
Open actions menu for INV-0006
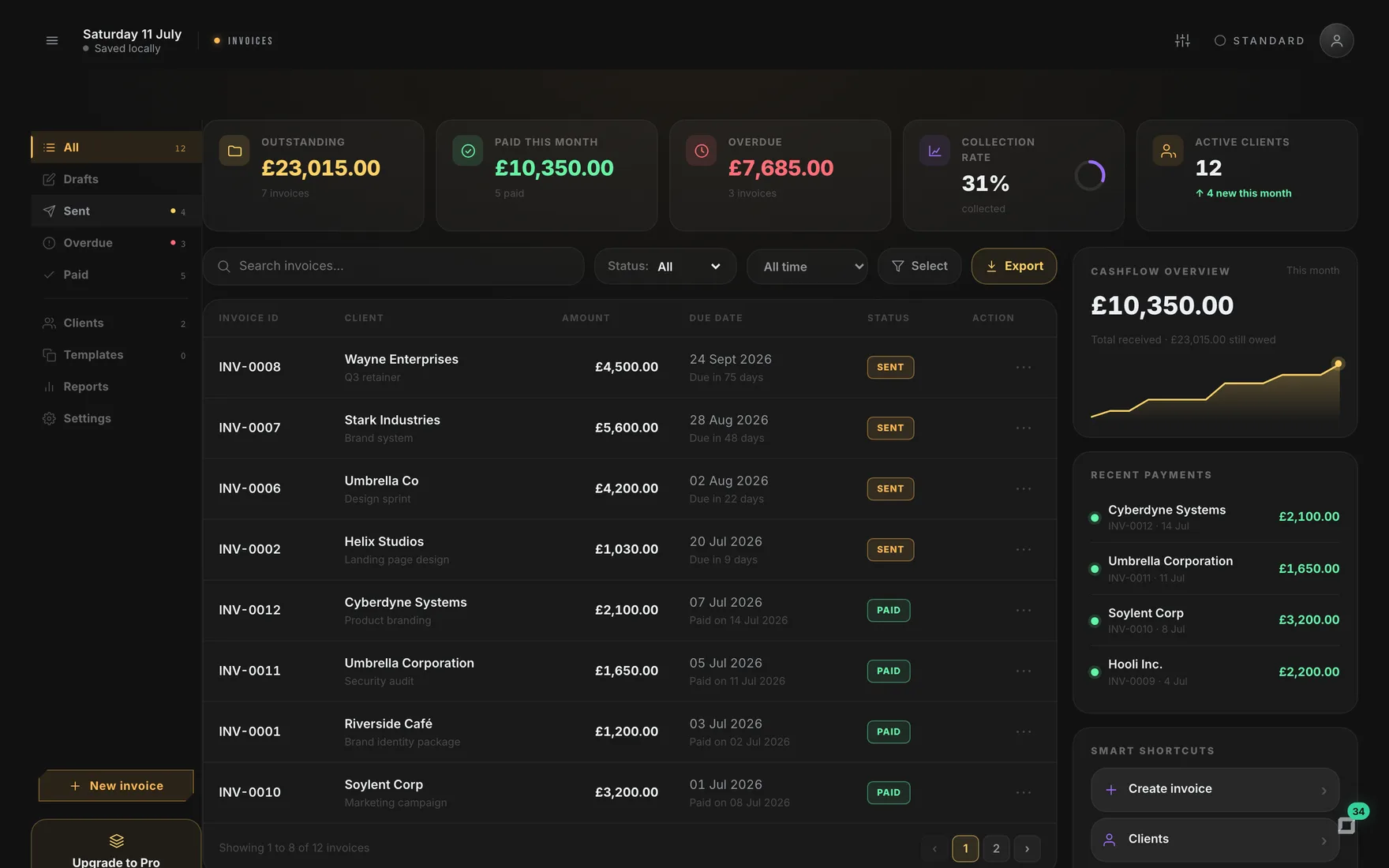pos(1024,488)
